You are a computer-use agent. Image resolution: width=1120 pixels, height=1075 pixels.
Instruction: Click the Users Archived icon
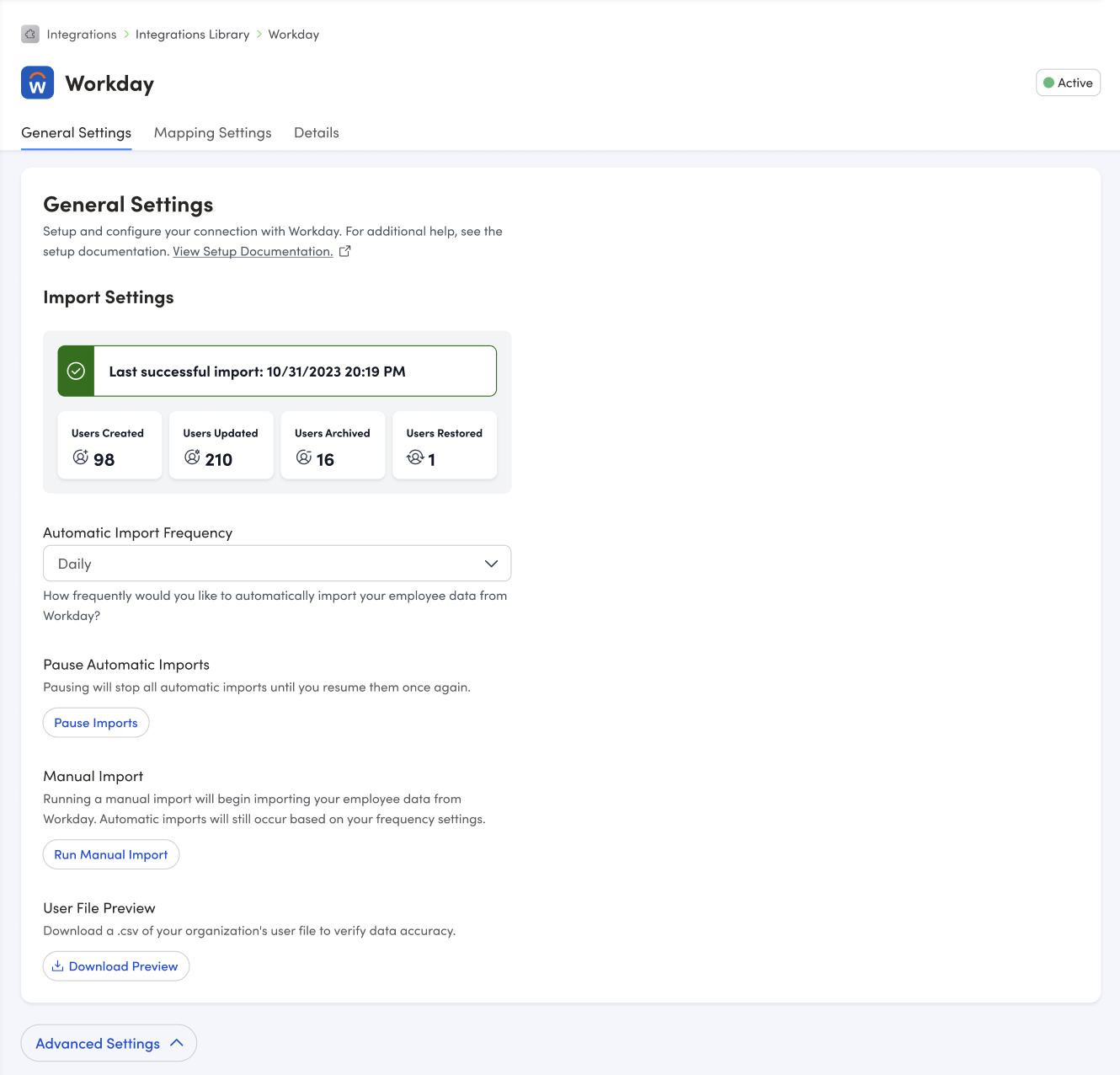coord(304,457)
